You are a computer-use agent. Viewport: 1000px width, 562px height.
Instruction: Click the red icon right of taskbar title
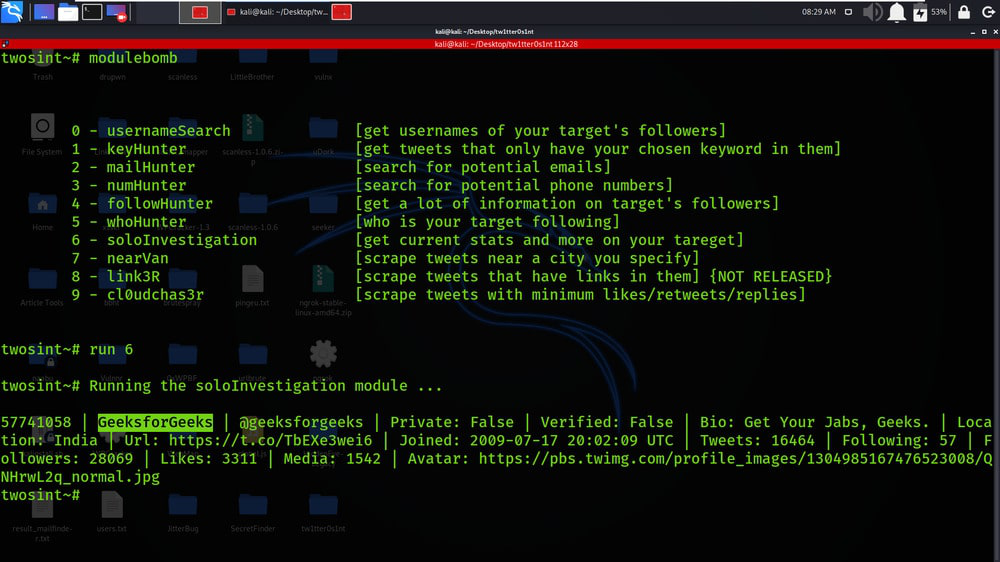click(342, 12)
